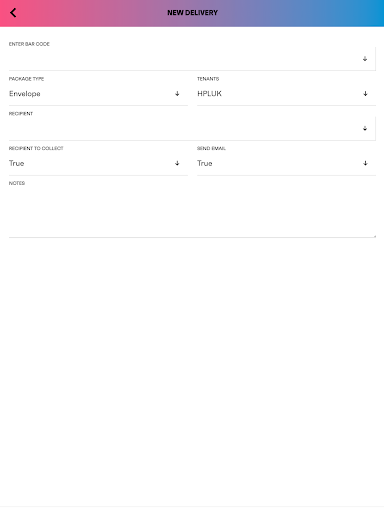Click the Notes label
This screenshot has height=512, width=384.
[x=17, y=183]
